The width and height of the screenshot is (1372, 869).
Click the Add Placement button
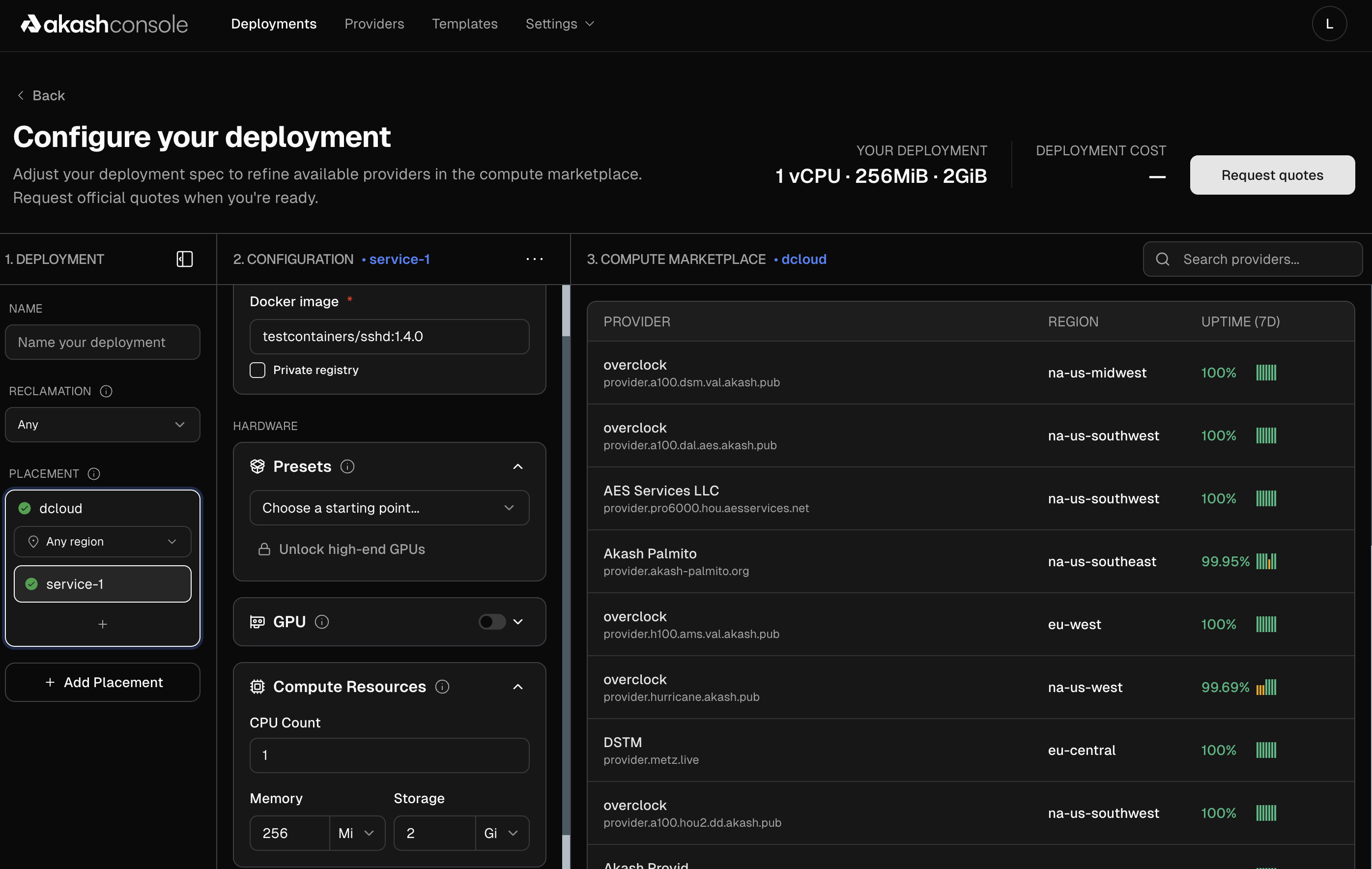tap(103, 683)
